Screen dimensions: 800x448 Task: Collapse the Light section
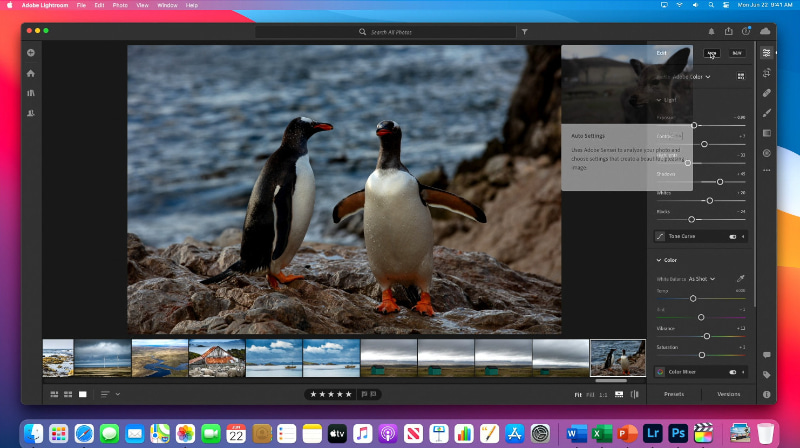[x=659, y=100]
